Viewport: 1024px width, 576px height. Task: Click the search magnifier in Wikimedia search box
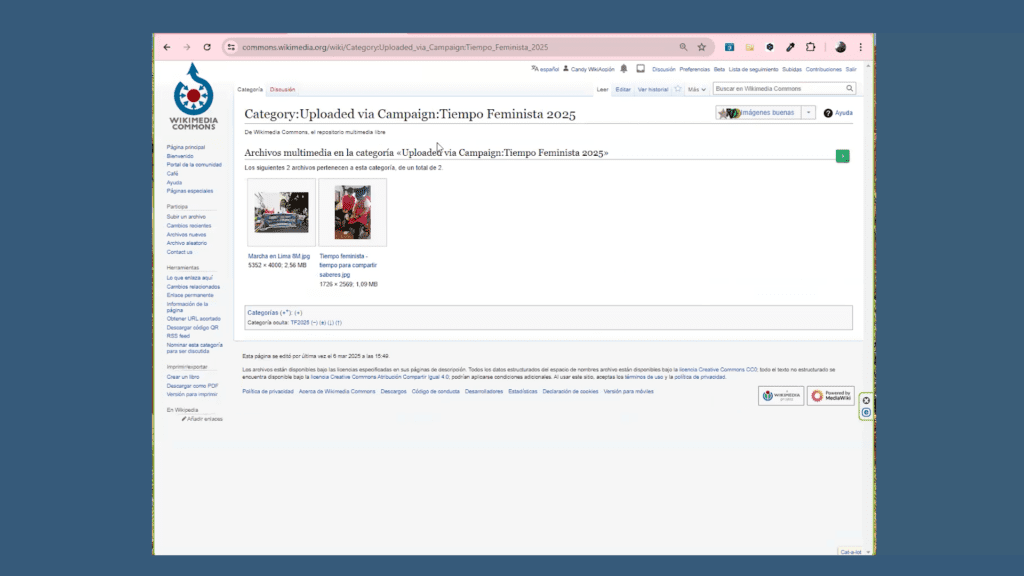pos(850,88)
